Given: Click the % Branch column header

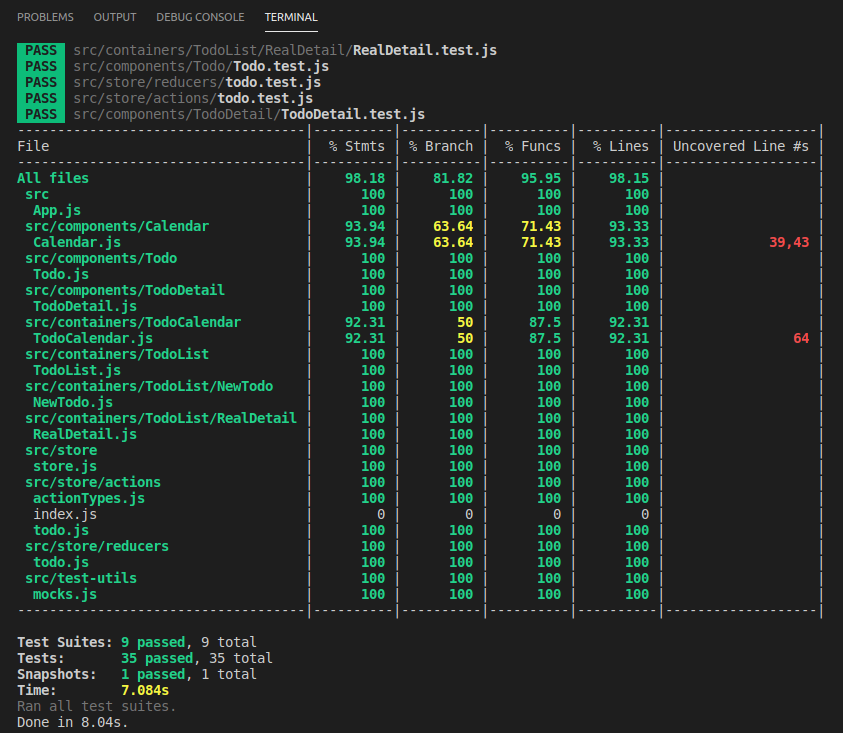Looking at the screenshot, I should click(441, 146).
